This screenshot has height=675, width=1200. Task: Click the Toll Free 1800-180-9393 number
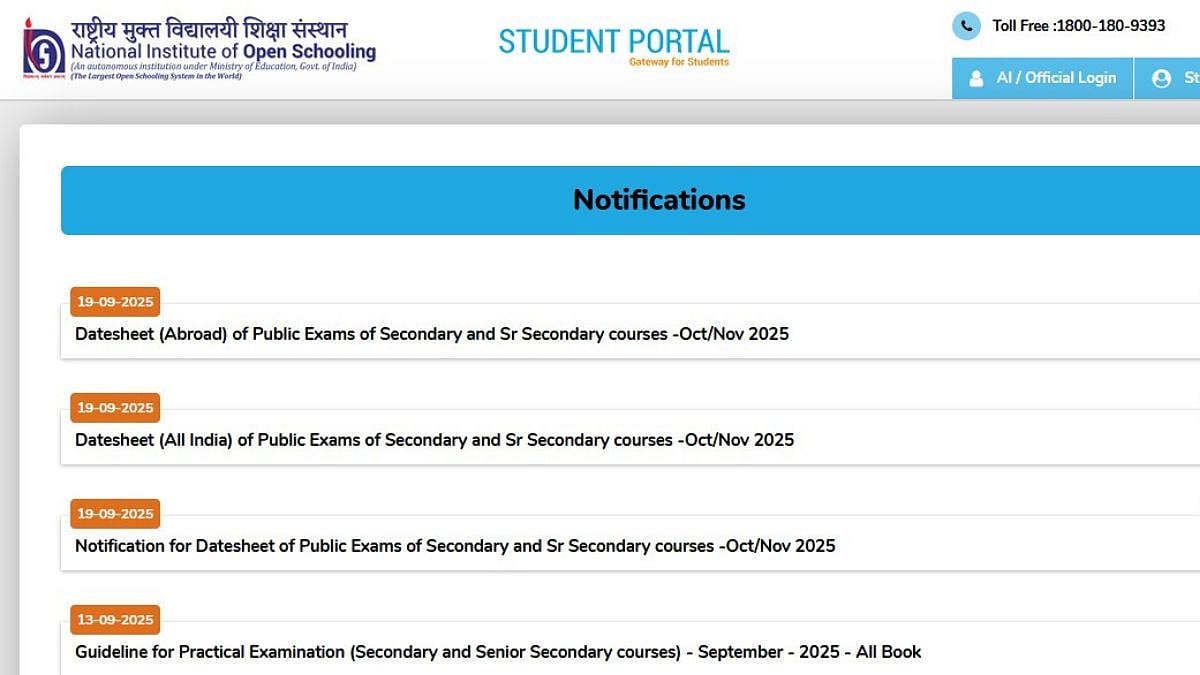pyautogui.click(x=1078, y=26)
